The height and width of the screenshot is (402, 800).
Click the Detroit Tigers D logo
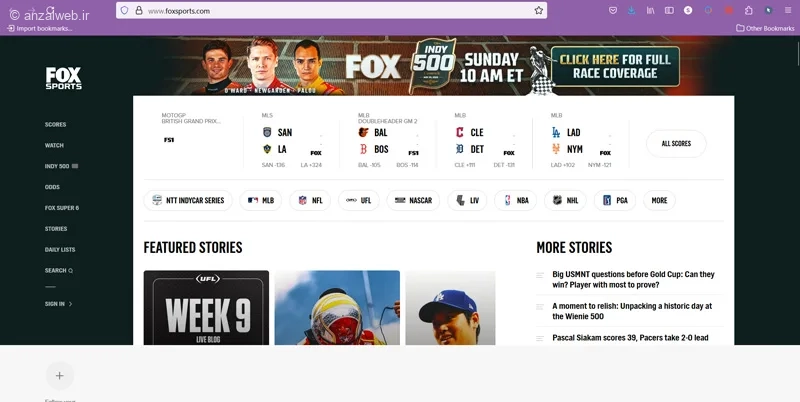[460, 149]
